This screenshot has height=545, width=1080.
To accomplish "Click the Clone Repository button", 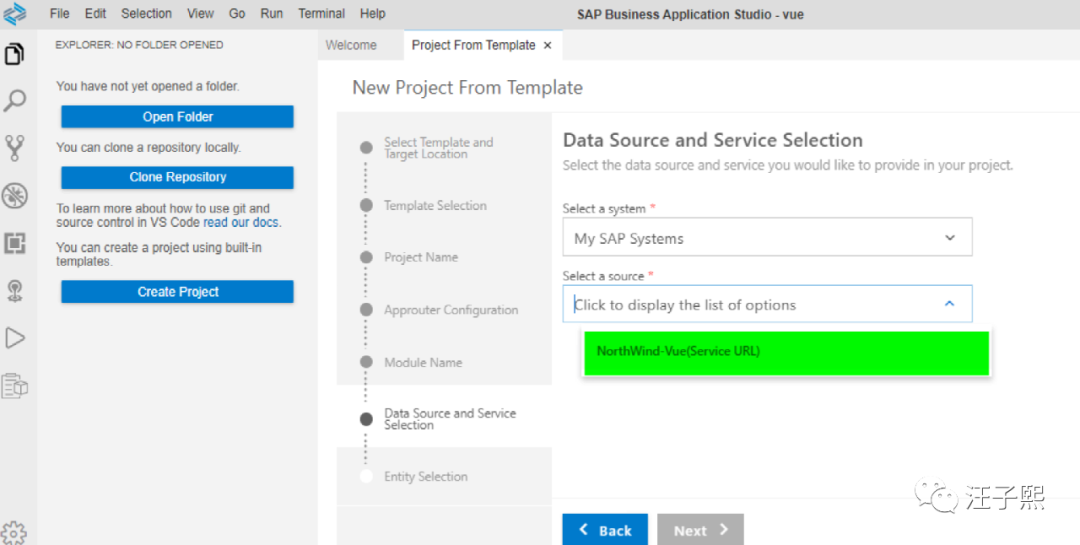I will coord(177,177).
